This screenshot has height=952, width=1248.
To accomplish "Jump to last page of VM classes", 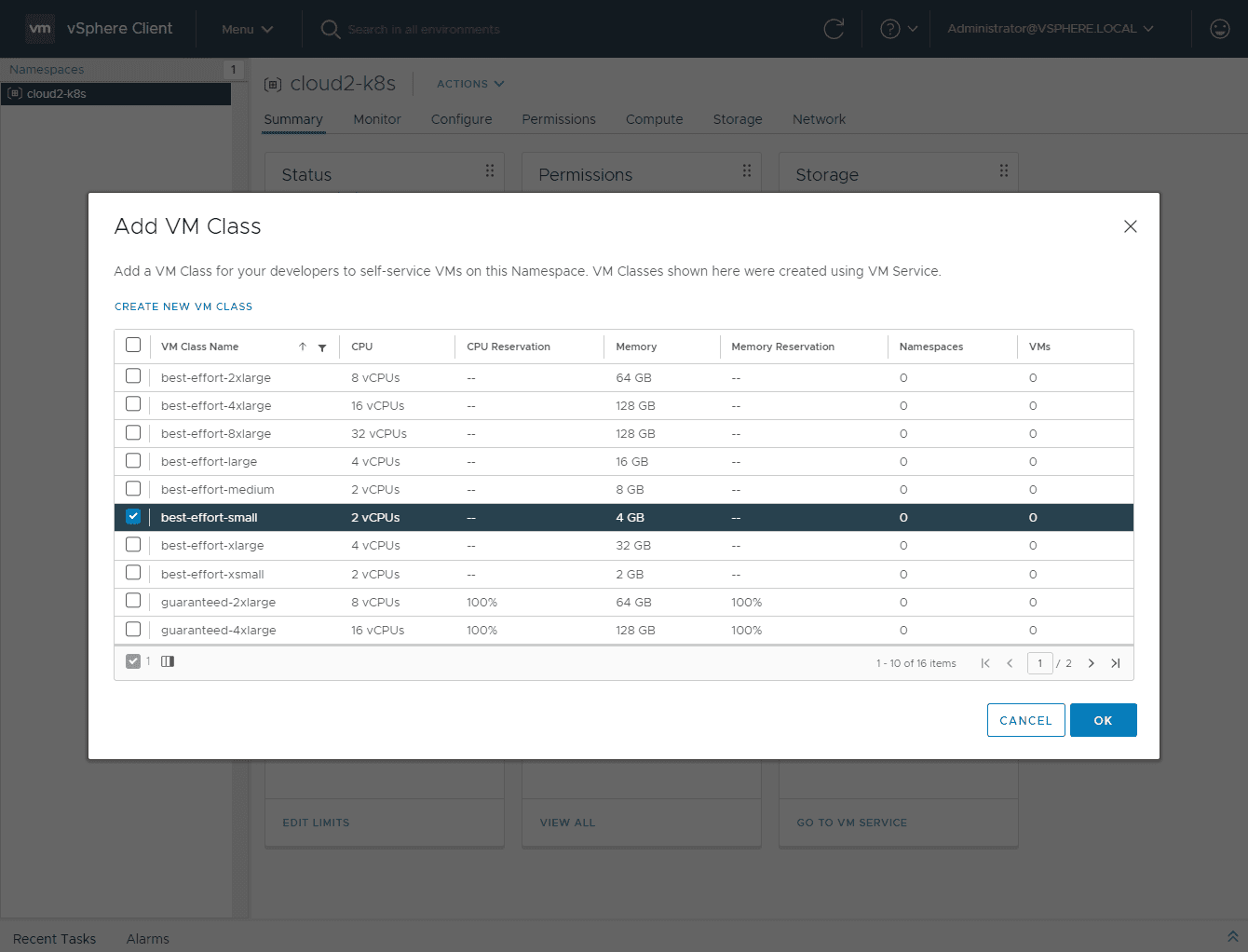I will tap(1116, 663).
